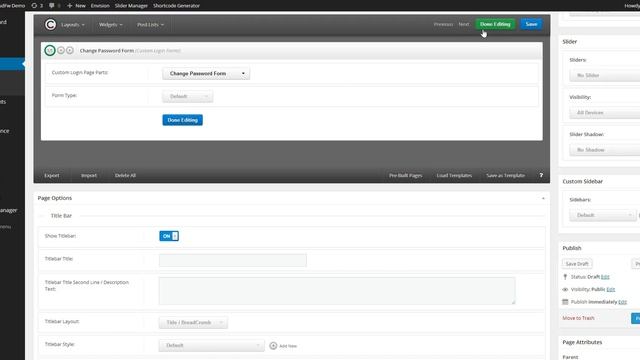
Task: Open the Slider Shadow dropdown
Action: 604,150
